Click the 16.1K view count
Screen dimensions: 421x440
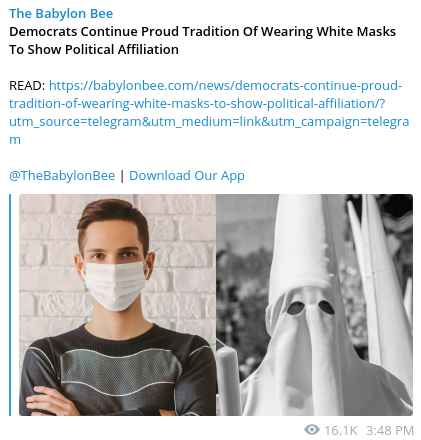[341, 430]
